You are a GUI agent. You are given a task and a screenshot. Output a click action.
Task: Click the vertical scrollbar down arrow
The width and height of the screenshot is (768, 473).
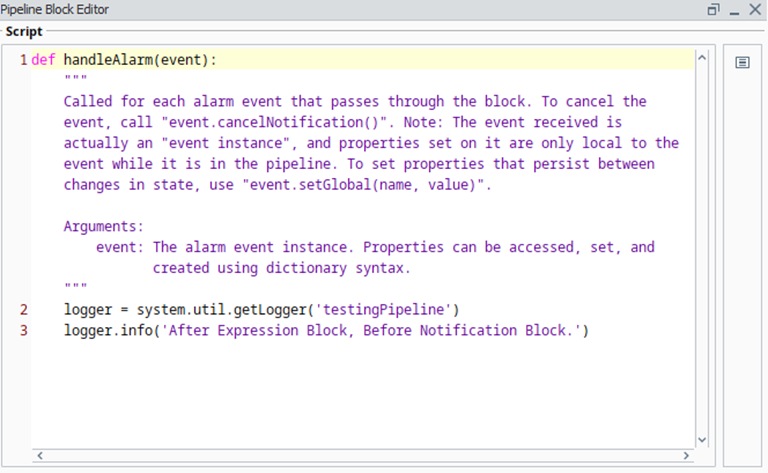click(701, 439)
